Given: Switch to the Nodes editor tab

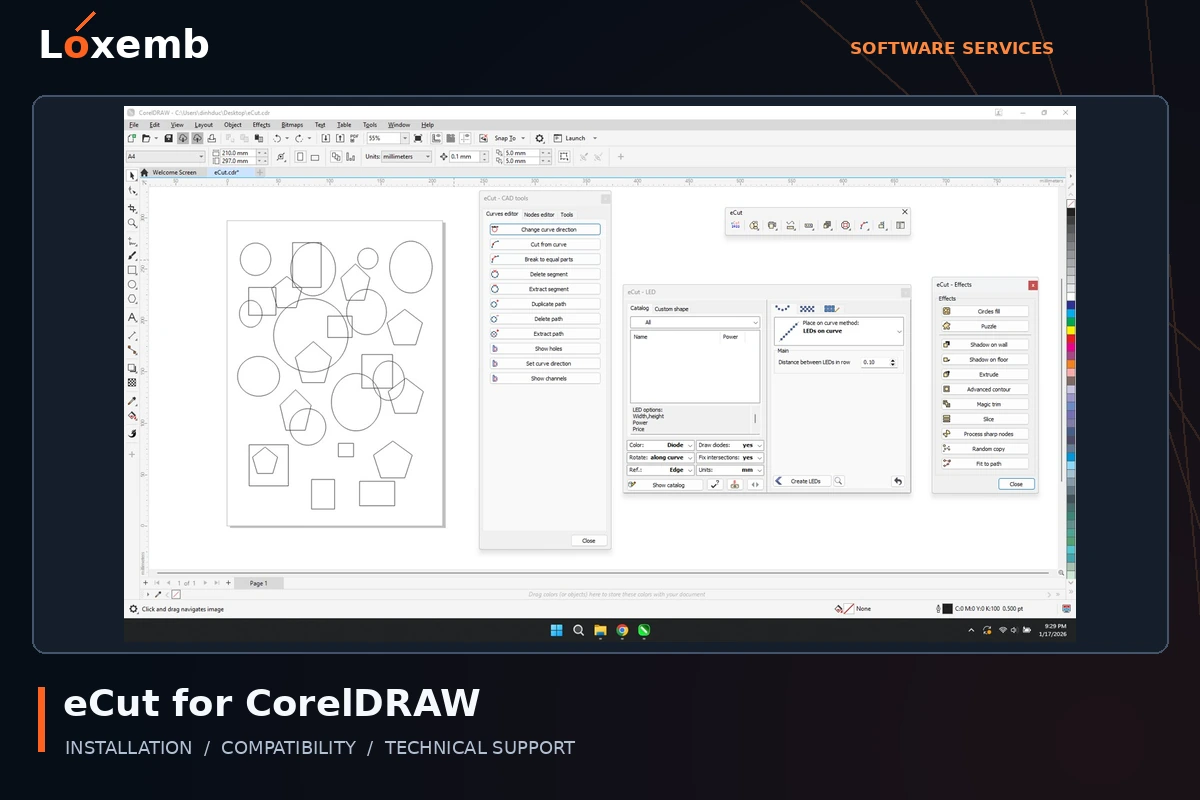Looking at the screenshot, I should click(x=539, y=214).
